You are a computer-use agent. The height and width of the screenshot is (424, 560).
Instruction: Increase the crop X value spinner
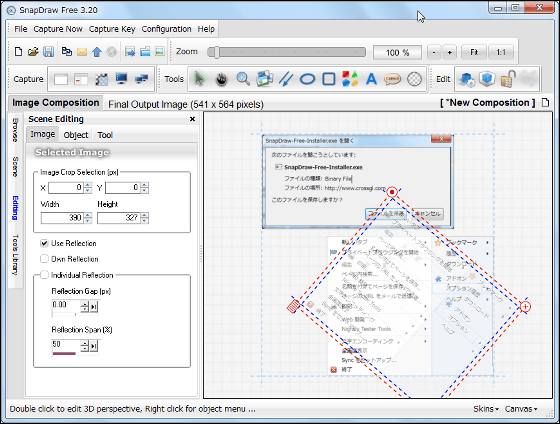pyautogui.click(x=88, y=185)
